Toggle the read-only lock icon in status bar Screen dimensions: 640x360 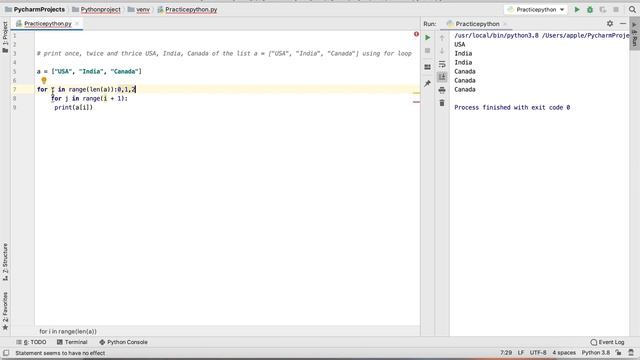619,353
